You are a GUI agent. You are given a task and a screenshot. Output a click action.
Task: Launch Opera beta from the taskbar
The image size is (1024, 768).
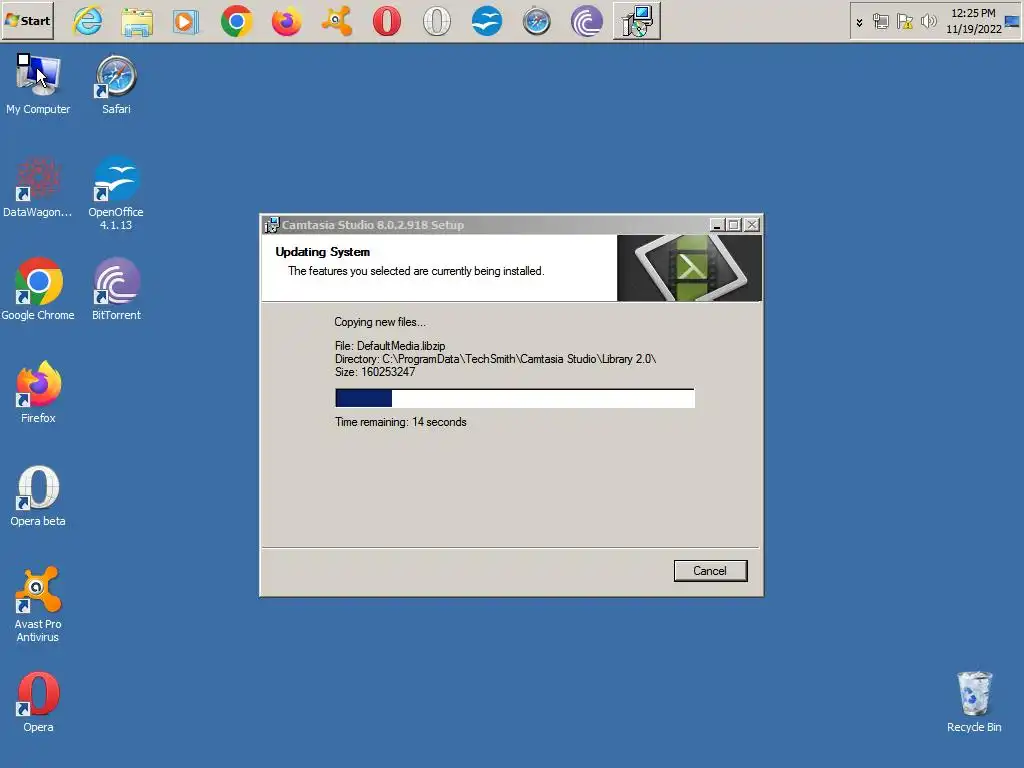436,22
